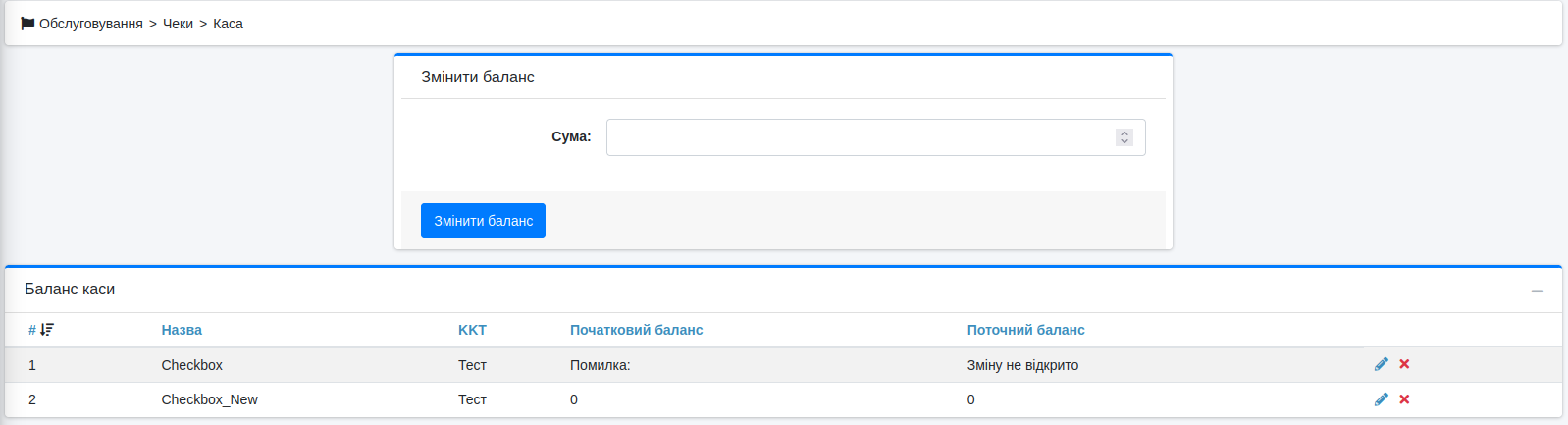Sort table by Поточний баланс column

point(1025,330)
